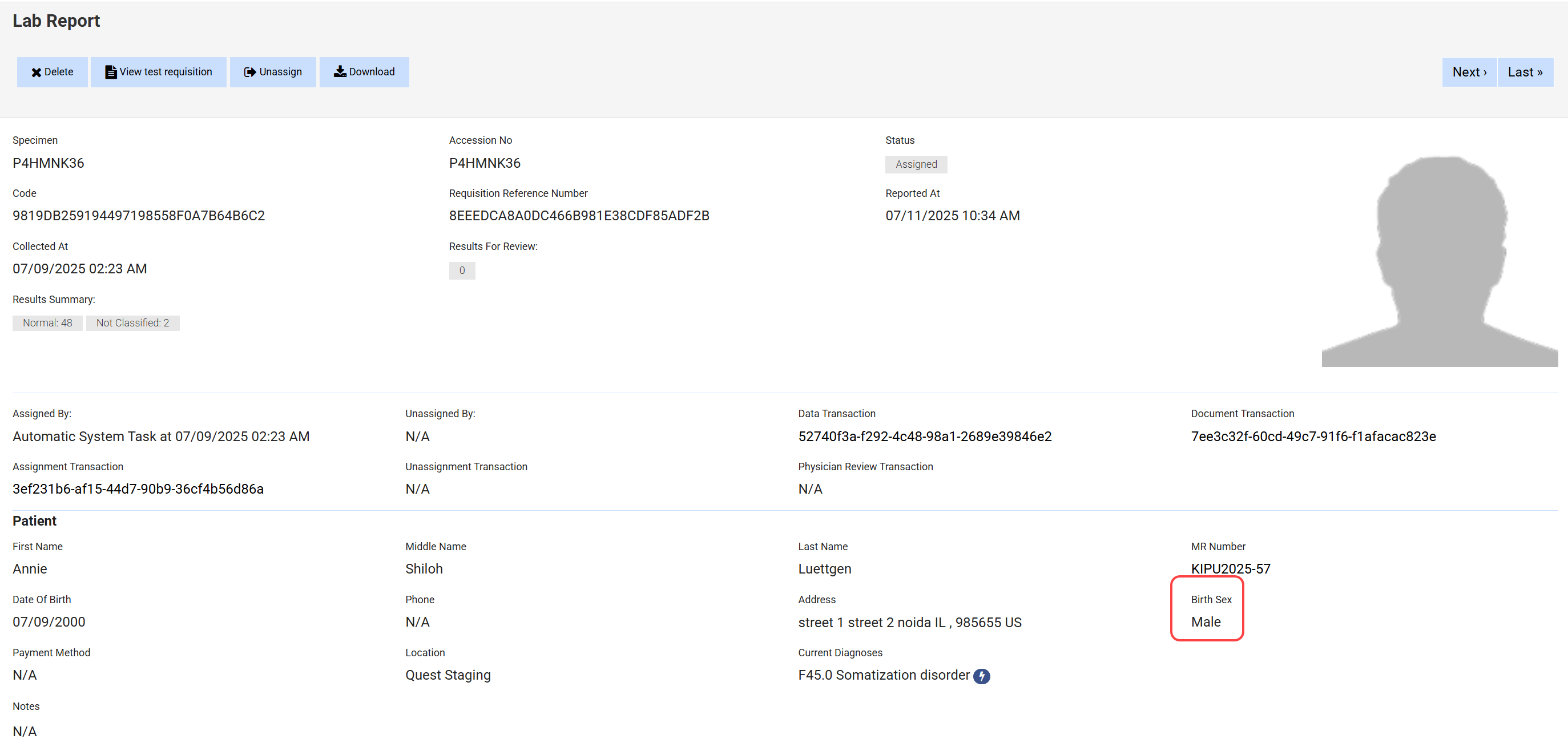
Task: Click the patient avatar placeholder image
Action: tap(1439, 261)
